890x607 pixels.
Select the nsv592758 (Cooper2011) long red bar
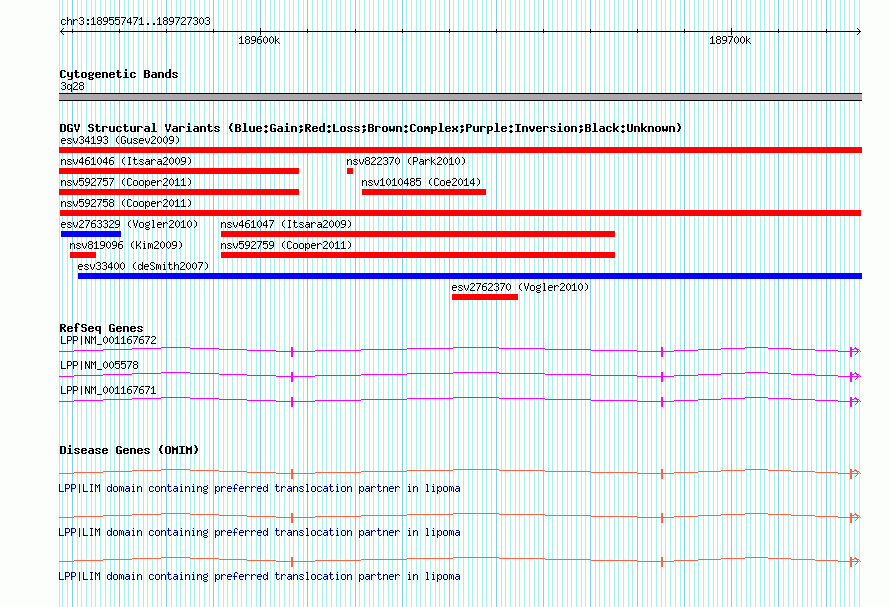tap(460, 213)
